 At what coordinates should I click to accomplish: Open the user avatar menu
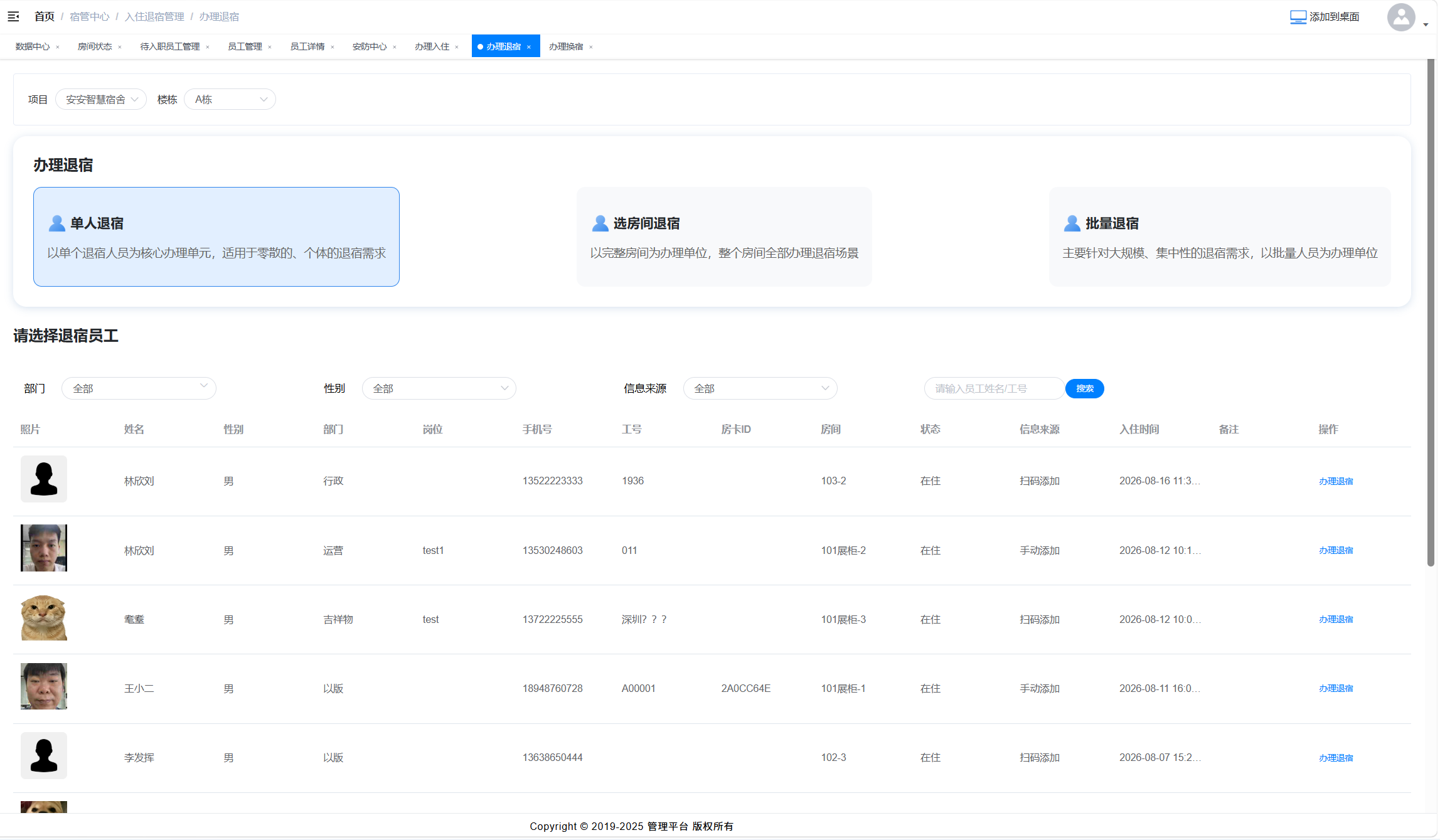[1400, 17]
